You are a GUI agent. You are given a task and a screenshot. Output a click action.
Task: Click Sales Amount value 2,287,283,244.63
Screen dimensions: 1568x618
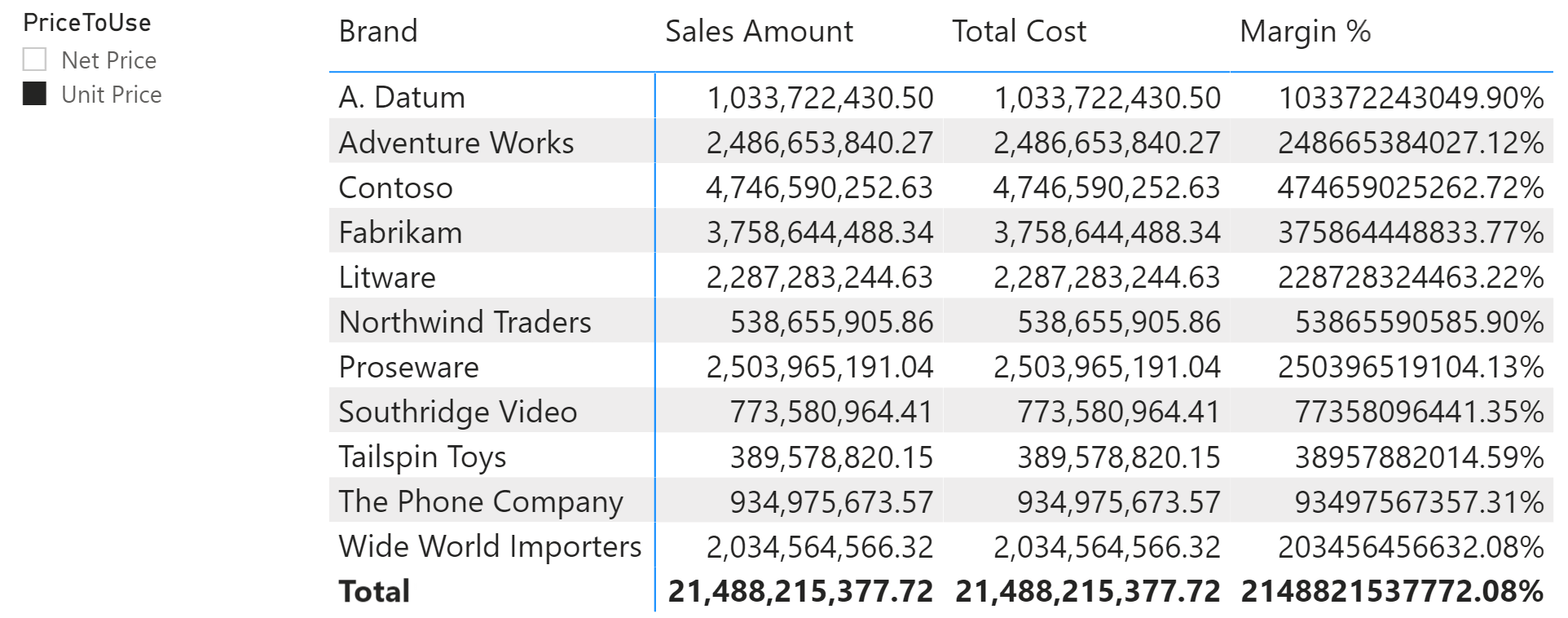[x=820, y=277]
